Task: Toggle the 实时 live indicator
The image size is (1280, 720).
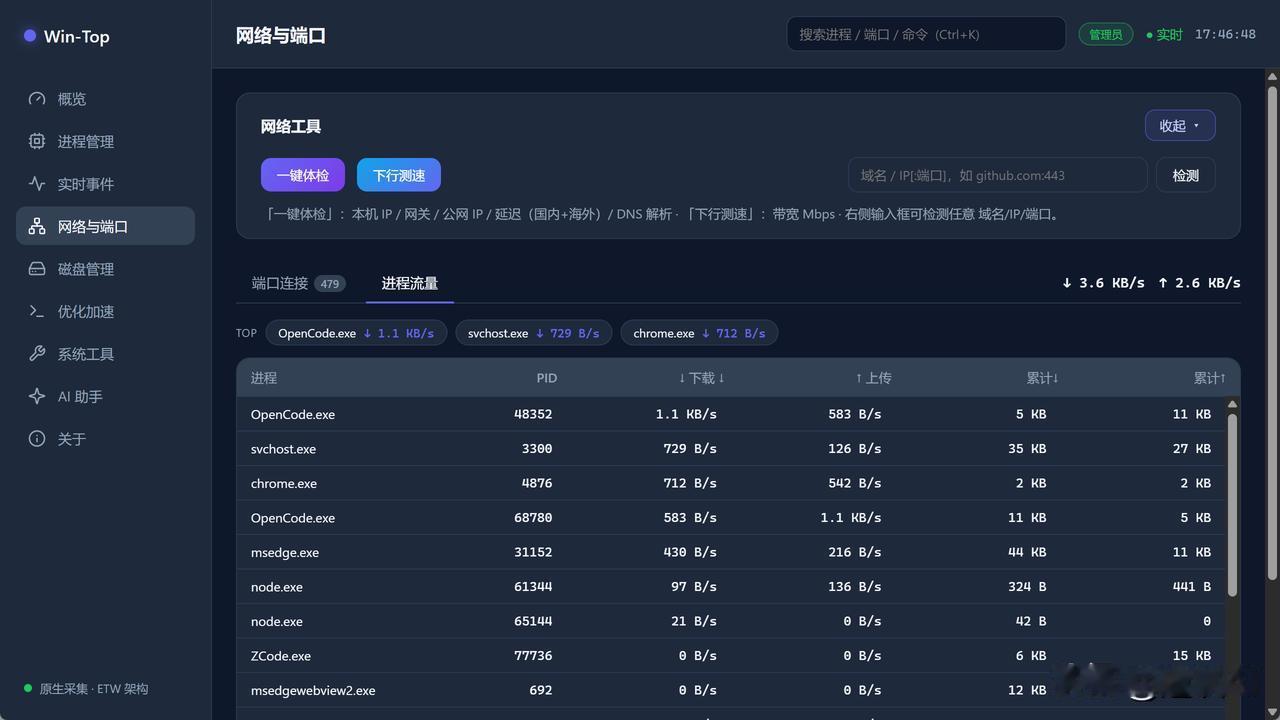Action: (1165, 34)
